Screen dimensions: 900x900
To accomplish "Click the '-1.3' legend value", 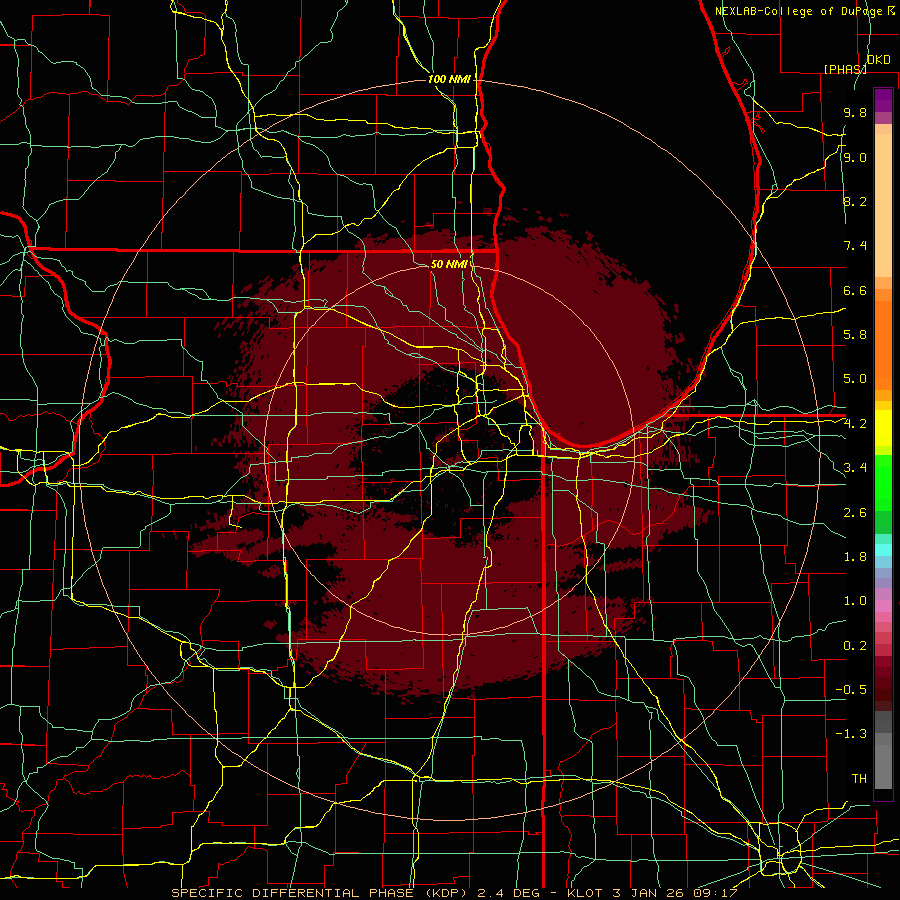I will [851, 734].
